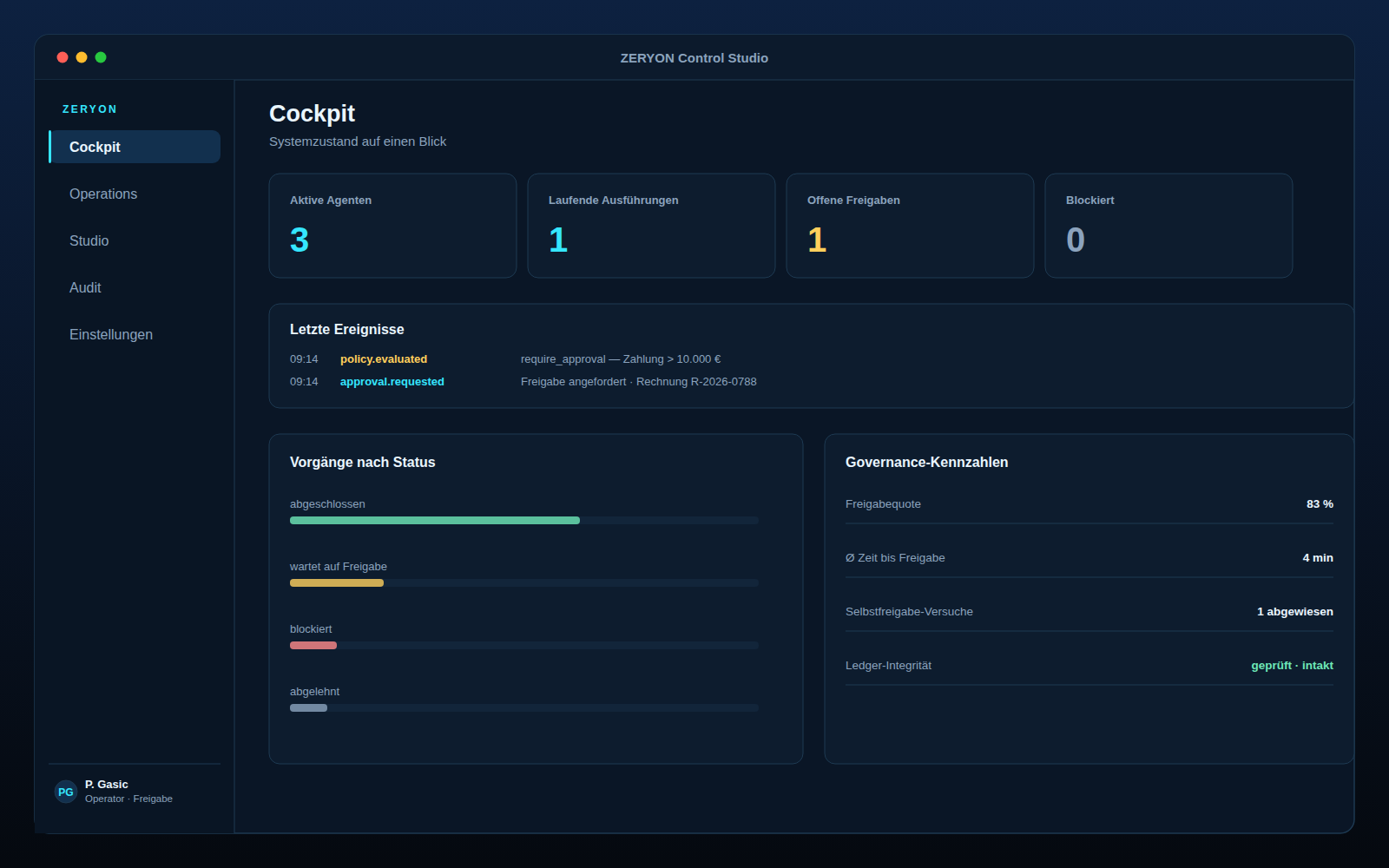Click the red close window dot

63,57
